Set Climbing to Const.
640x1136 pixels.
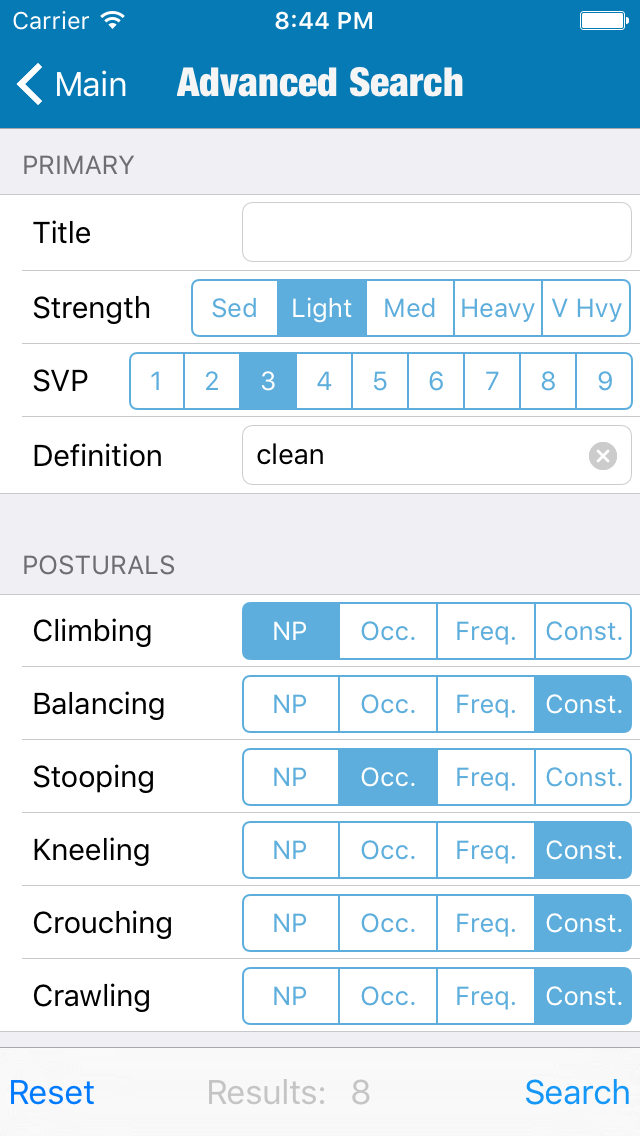click(584, 631)
